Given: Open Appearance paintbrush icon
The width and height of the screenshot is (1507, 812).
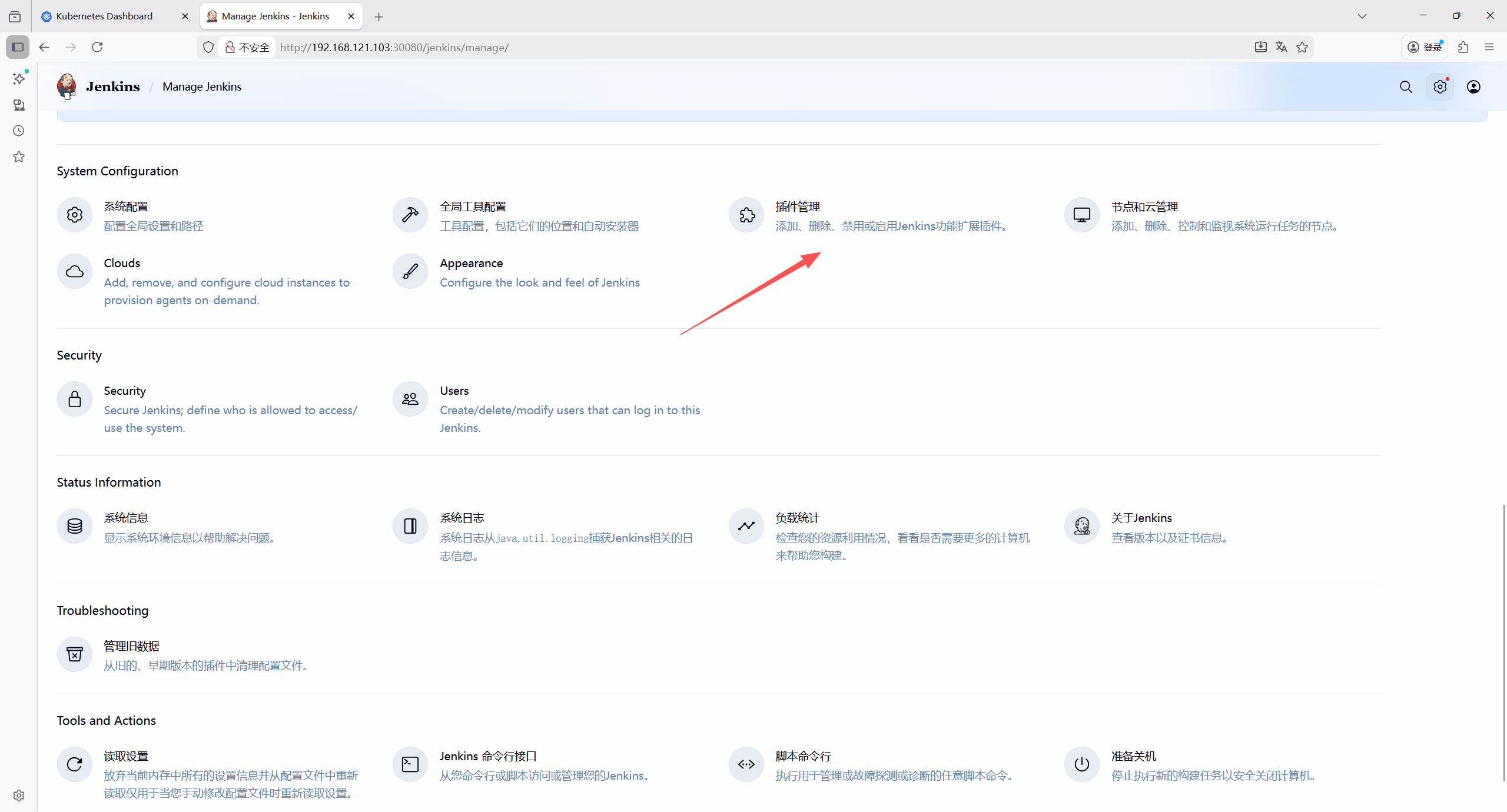Looking at the screenshot, I should click(410, 271).
